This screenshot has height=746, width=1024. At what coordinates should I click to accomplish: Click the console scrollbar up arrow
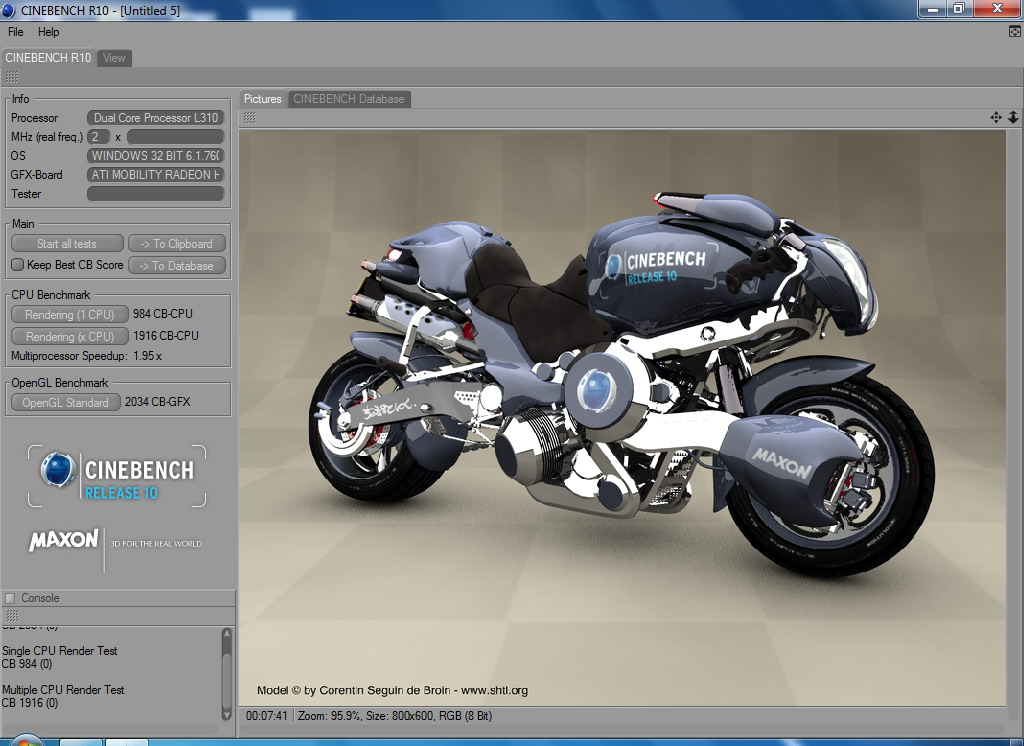click(x=227, y=634)
